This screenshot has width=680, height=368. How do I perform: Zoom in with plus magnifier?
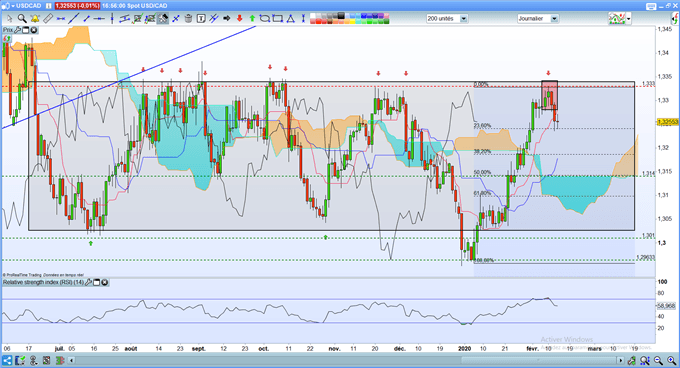[x=671, y=360]
